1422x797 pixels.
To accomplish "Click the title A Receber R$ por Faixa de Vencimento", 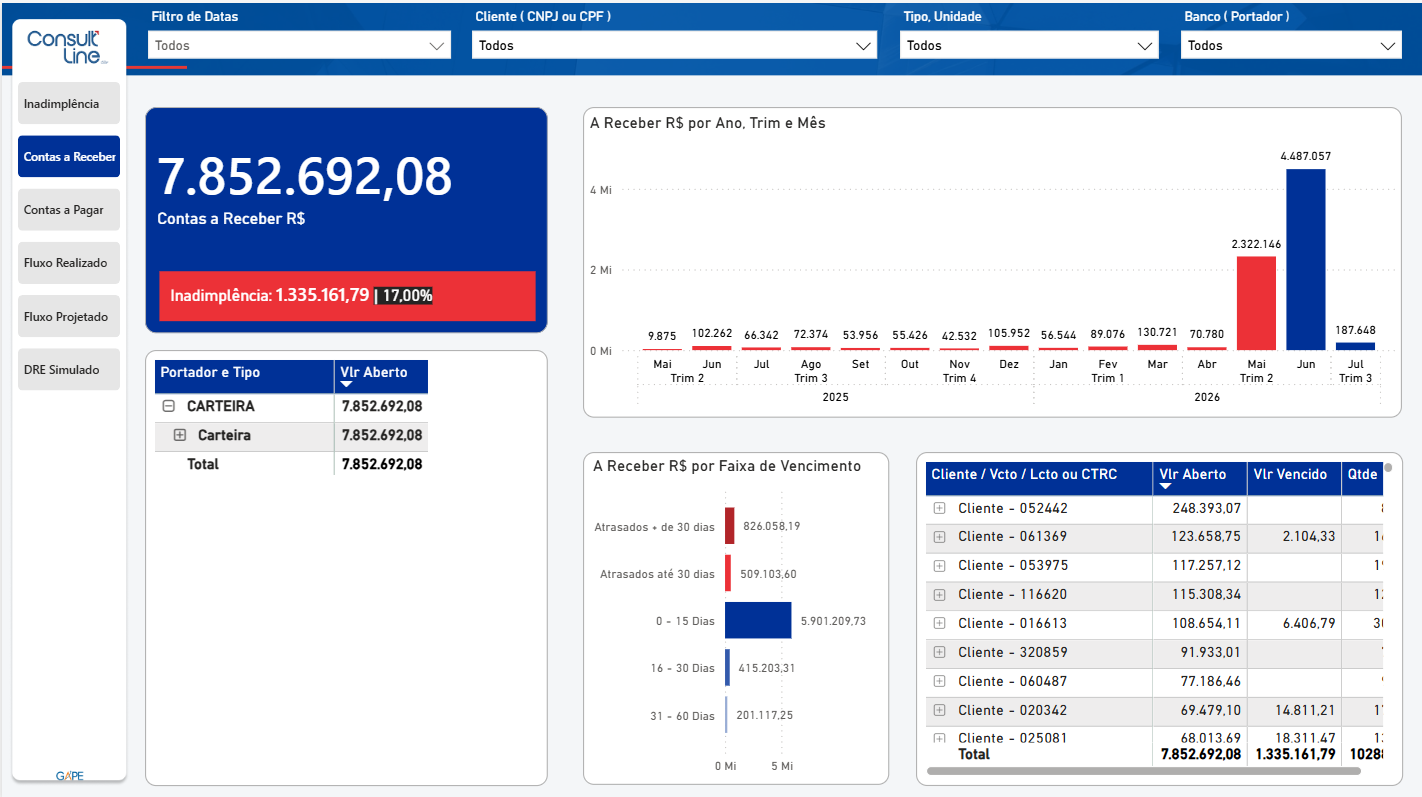I will pyautogui.click(x=727, y=466).
